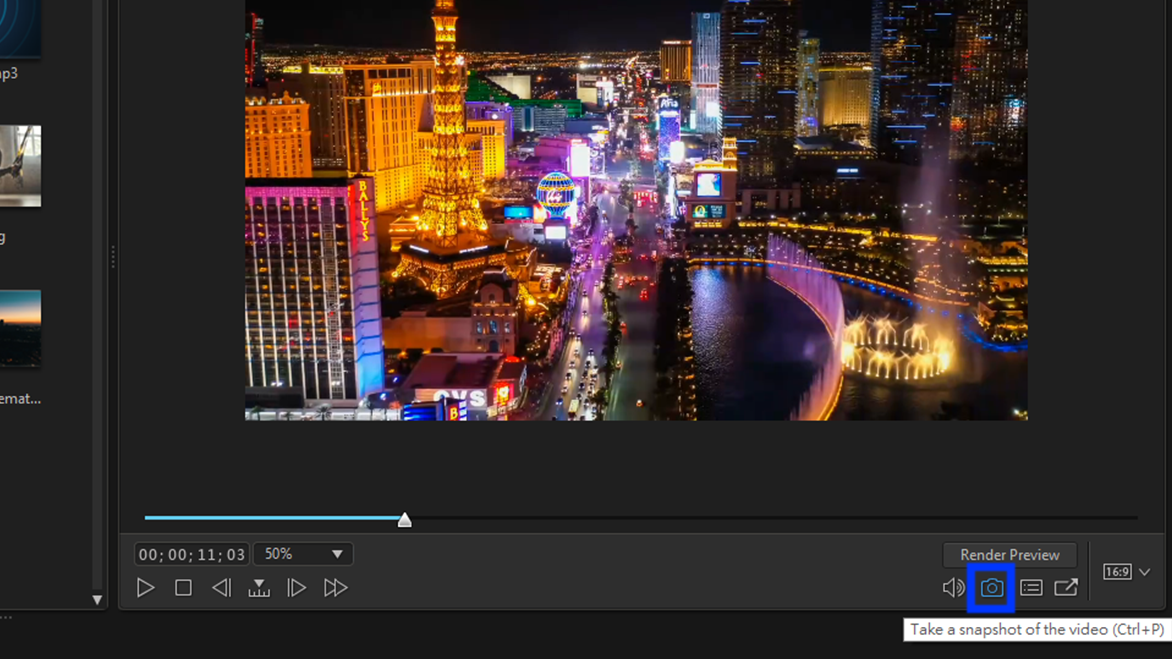The height and width of the screenshot is (659, 1172).
Task: Stop playback with the square Stop icon
Action: pyautogui.click(x=183, y=588)
